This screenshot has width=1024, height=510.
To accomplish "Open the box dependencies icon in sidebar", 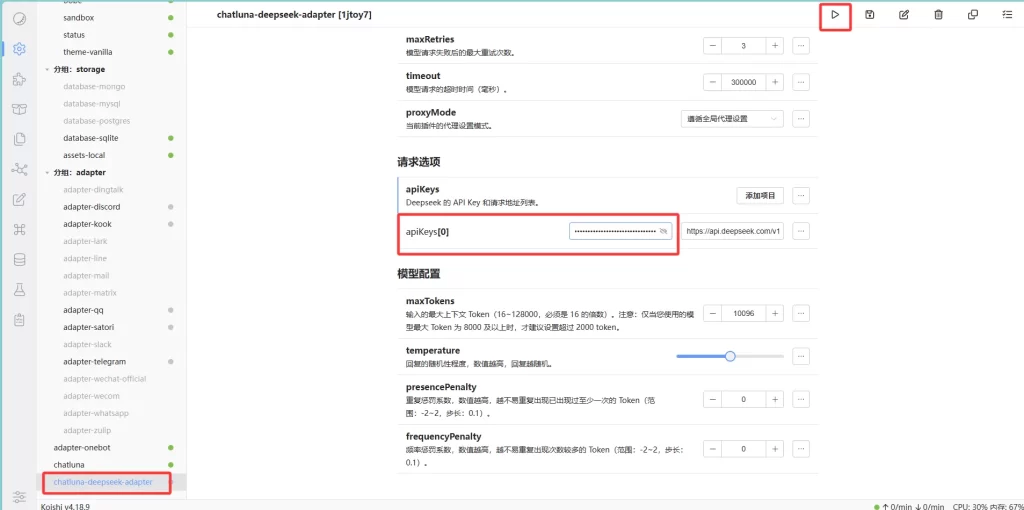I will [x=19, y=109].
